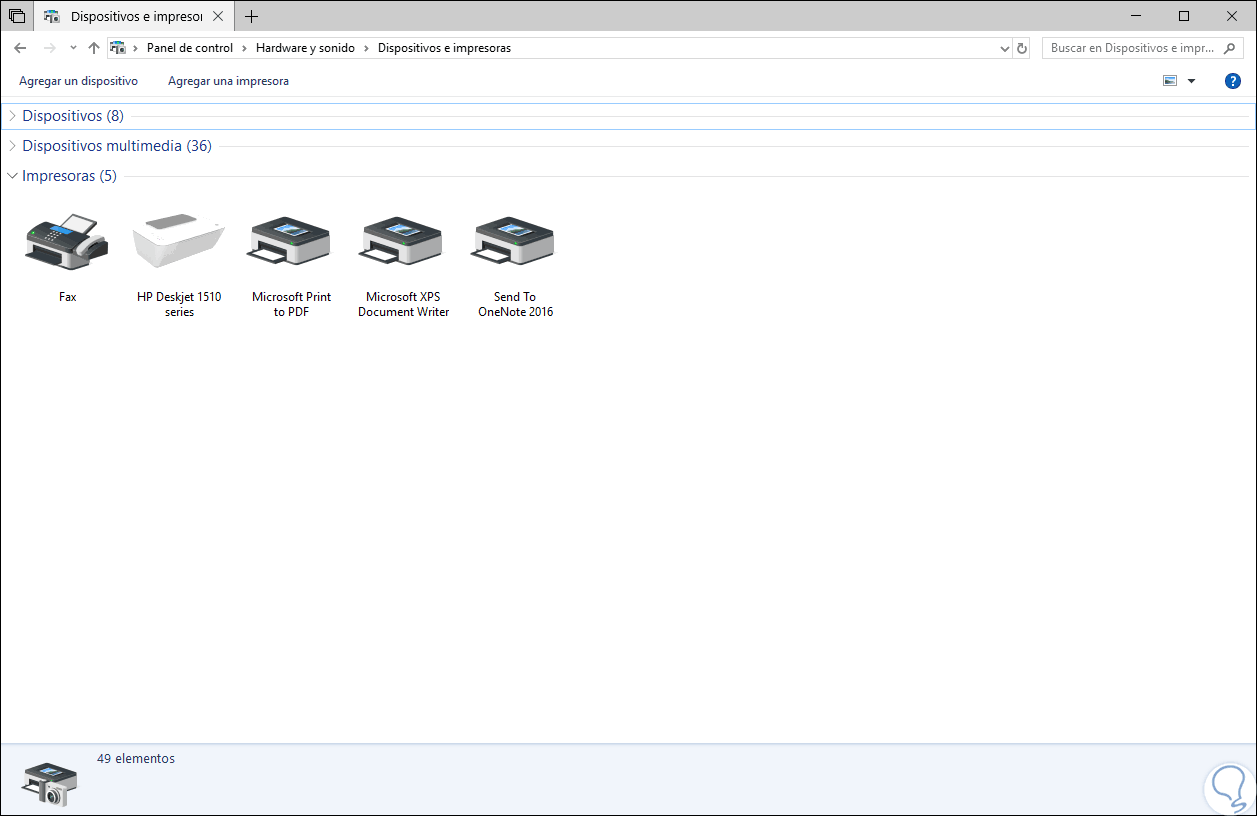Click the details pane printer camera icon

(50, 783)
